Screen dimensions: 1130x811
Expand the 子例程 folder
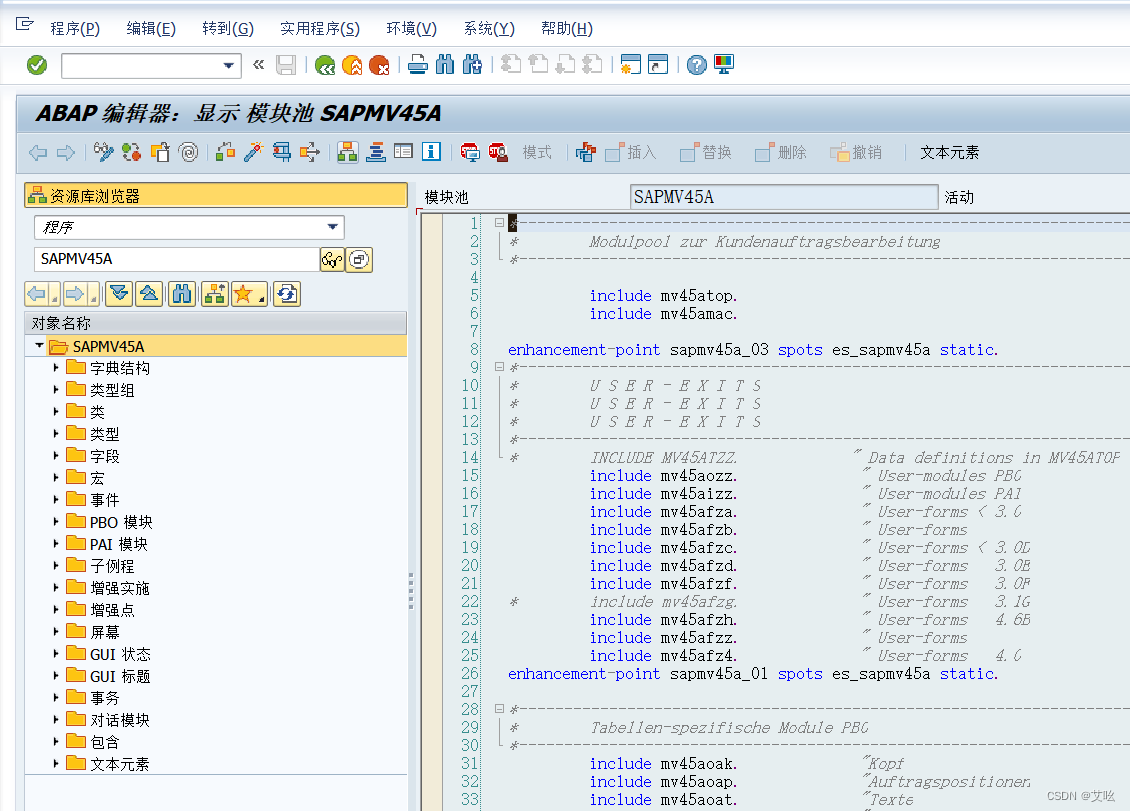(x=56, y=566)
